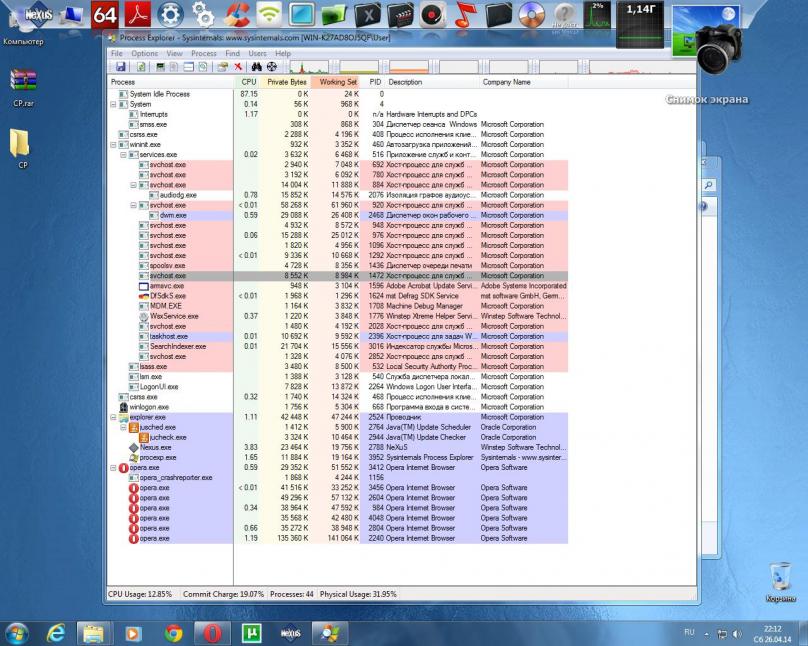Open the Process menu

click(204, 53)
